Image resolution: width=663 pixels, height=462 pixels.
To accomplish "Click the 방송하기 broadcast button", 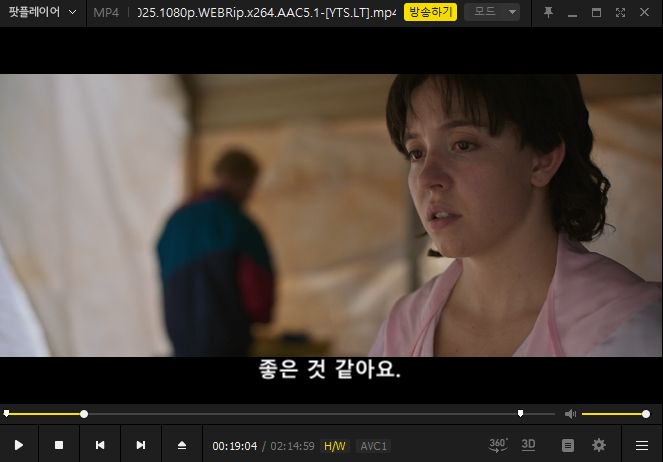I will (430, 12).
